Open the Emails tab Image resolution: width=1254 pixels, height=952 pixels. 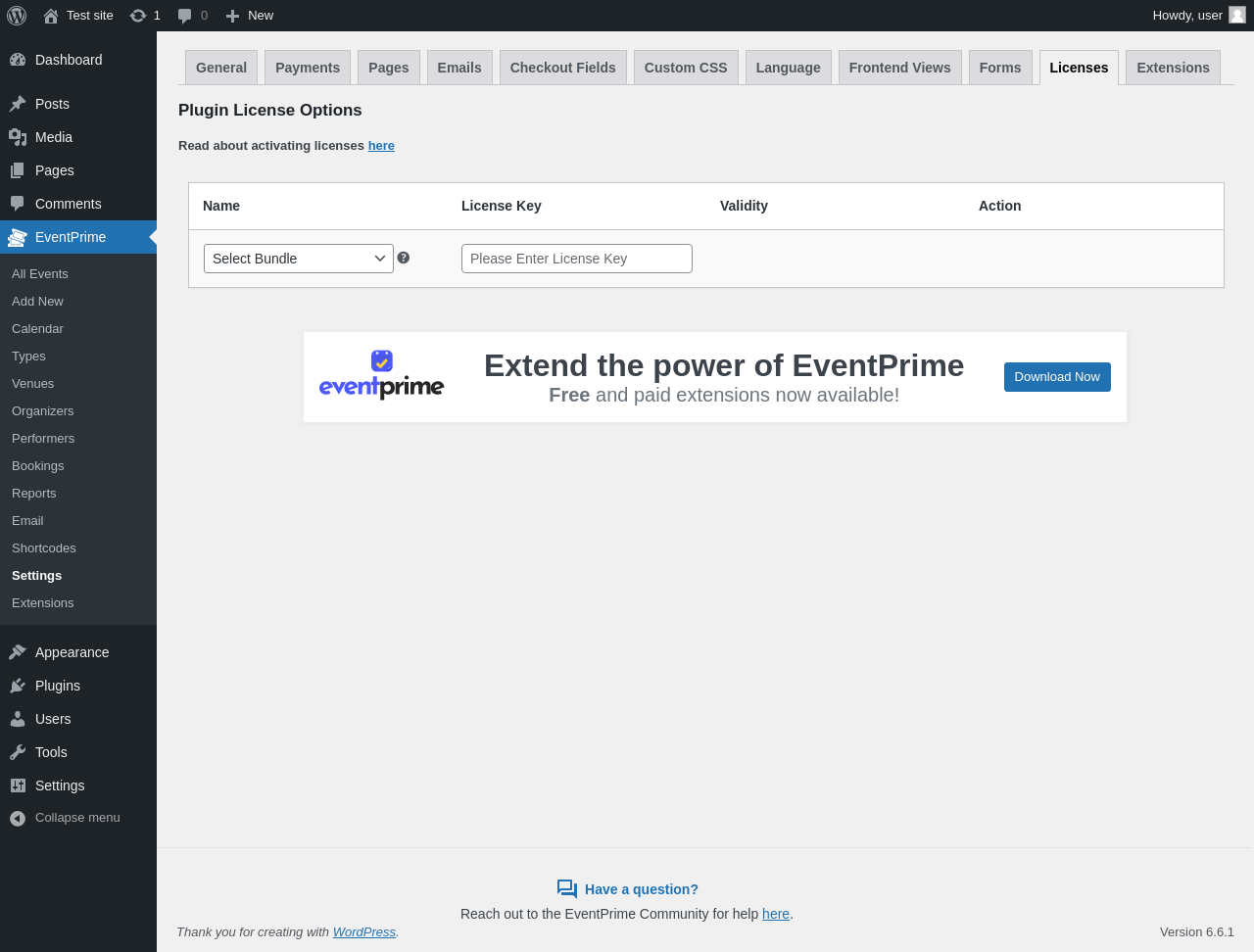459,68
